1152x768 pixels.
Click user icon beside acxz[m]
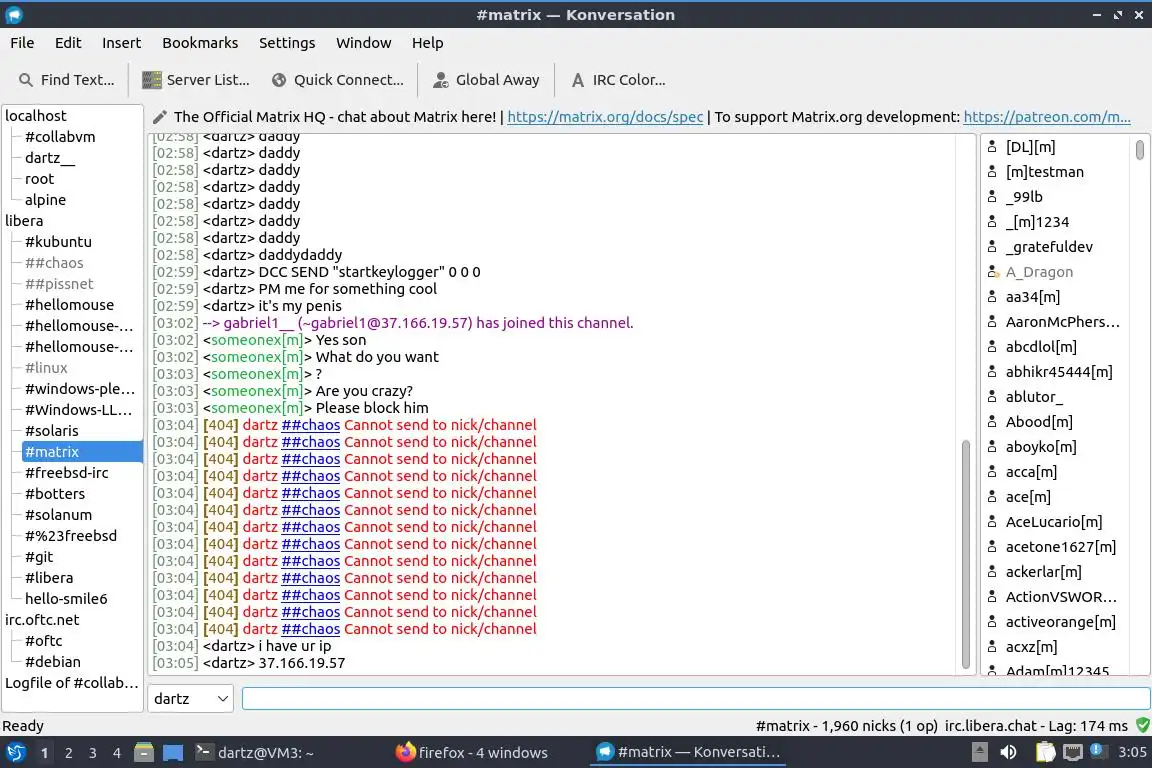992,647
